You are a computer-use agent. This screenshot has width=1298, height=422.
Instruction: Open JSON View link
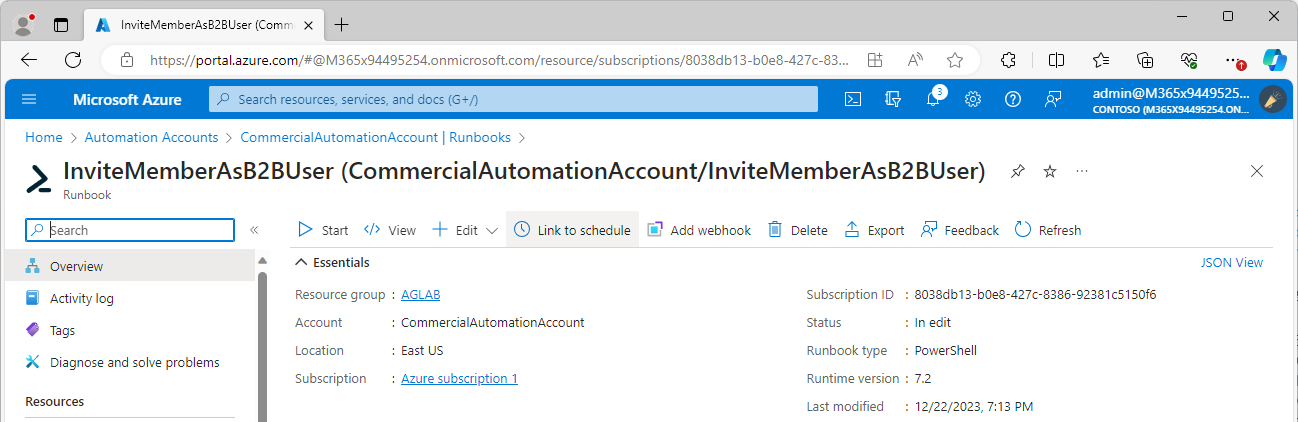pos(1231,262)
